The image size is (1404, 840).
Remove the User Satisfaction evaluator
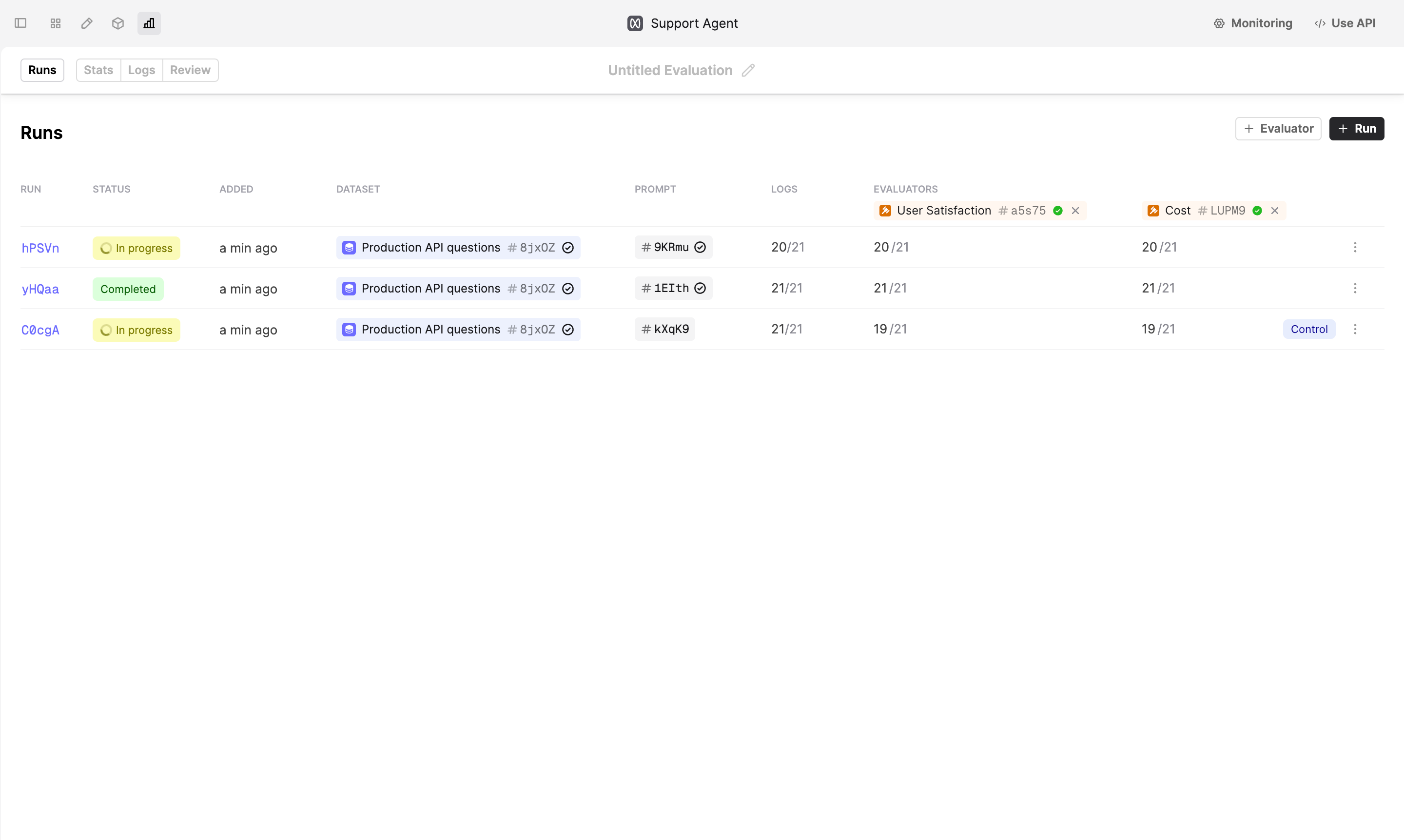pyautogui.click(x=1075, y=211)
